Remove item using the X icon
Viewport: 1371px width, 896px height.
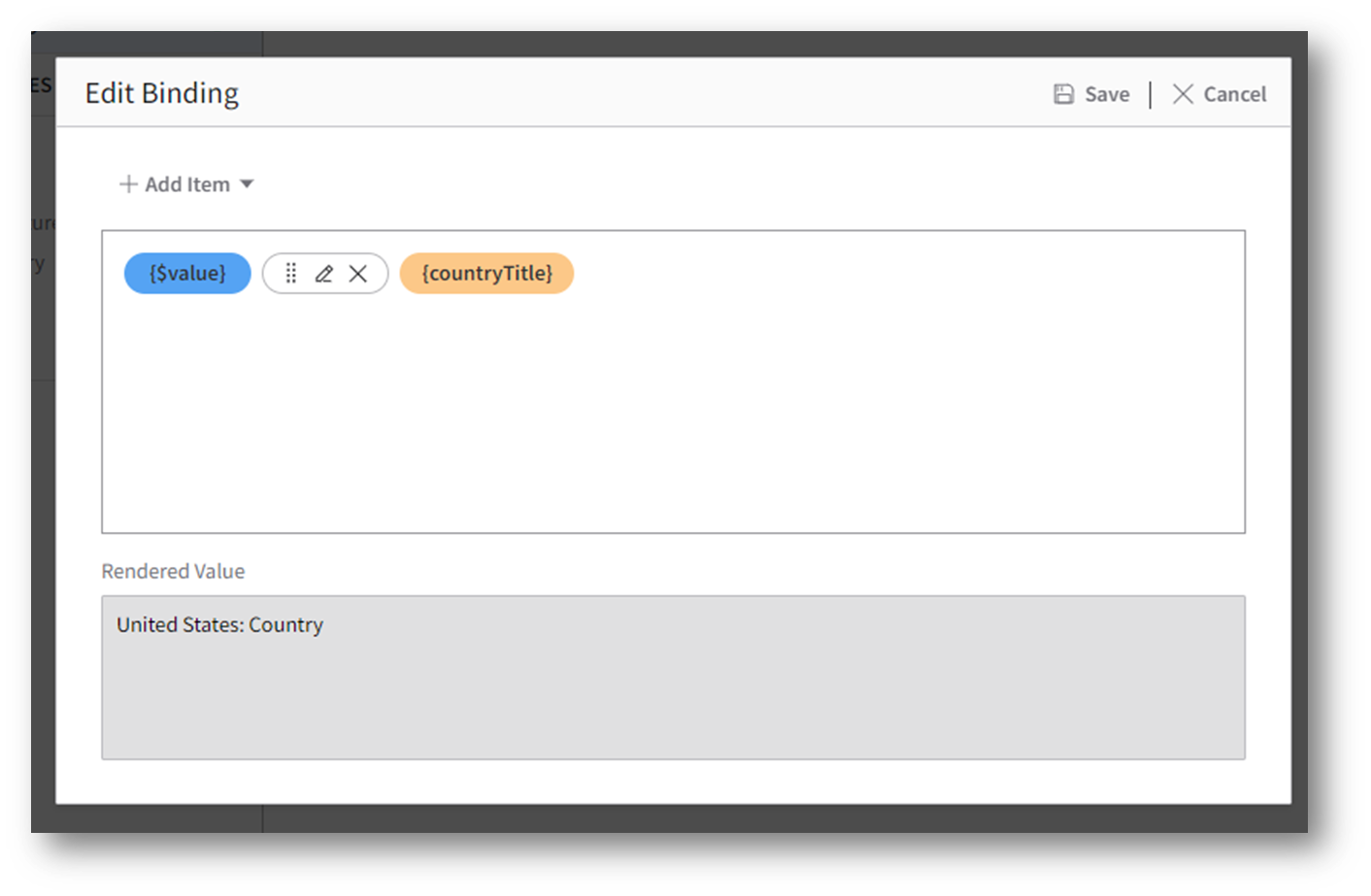point(358,274)
